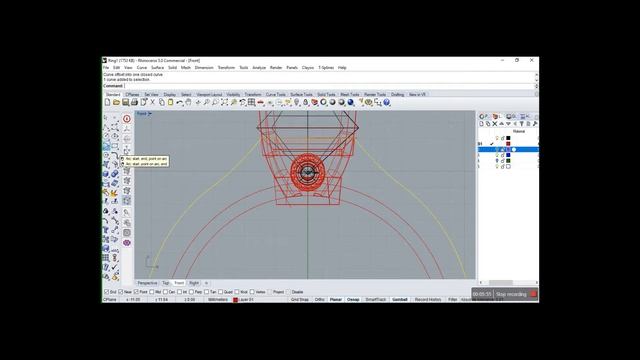The image size is (640, 360).
Task: Click the light bulb Hide objects icon
Action: [x=297, y=102]
